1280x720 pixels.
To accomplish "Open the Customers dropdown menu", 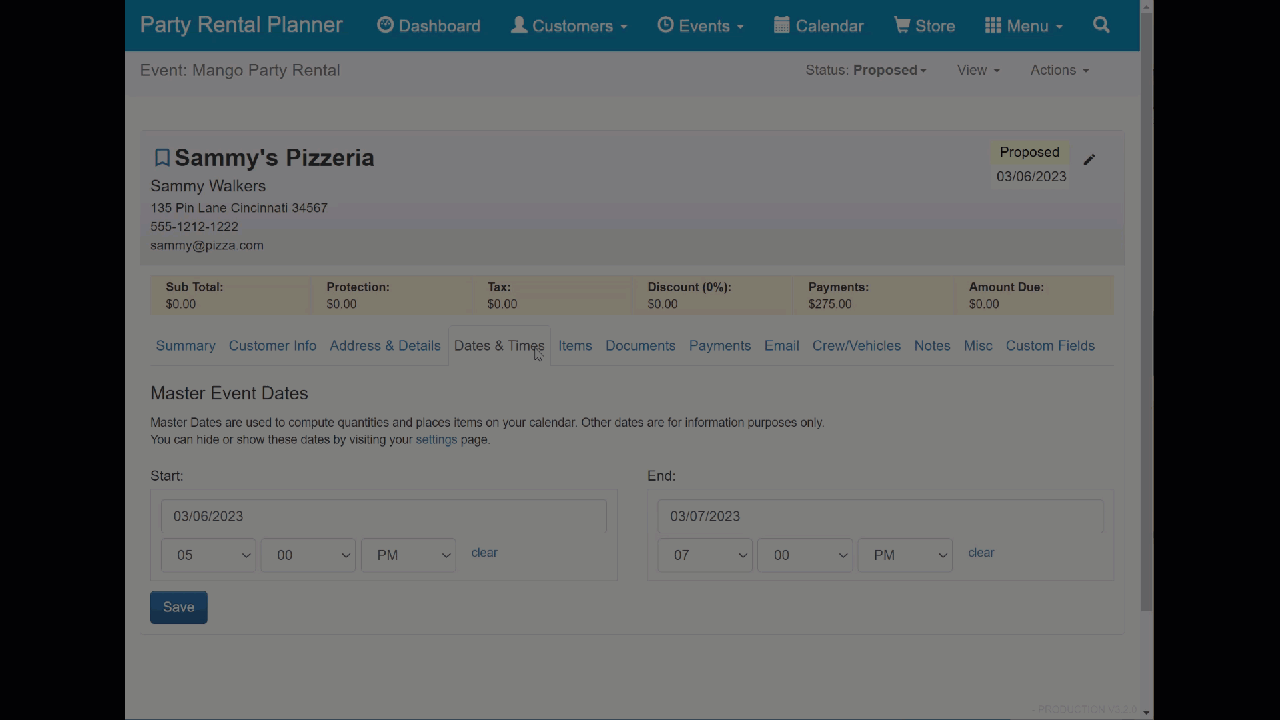I will [568, 26].
